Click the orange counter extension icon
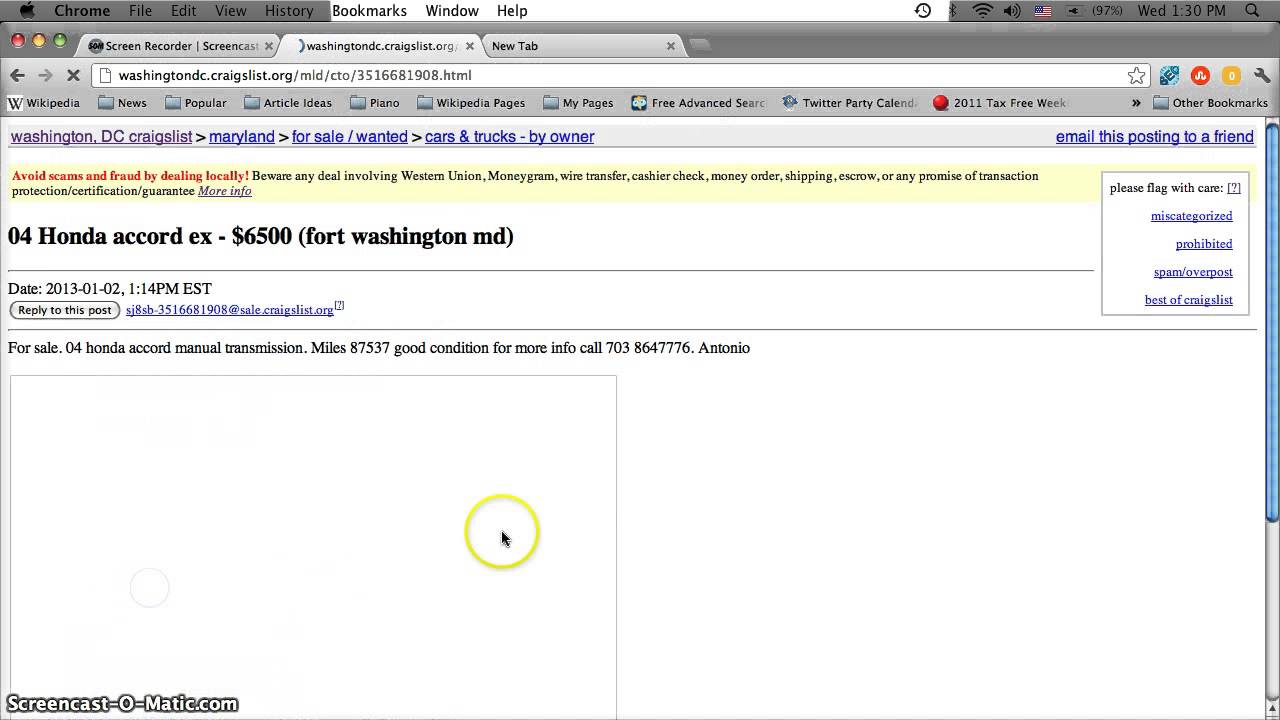Viewport: 1280px width, 720px height. (x=1231, y=76)
